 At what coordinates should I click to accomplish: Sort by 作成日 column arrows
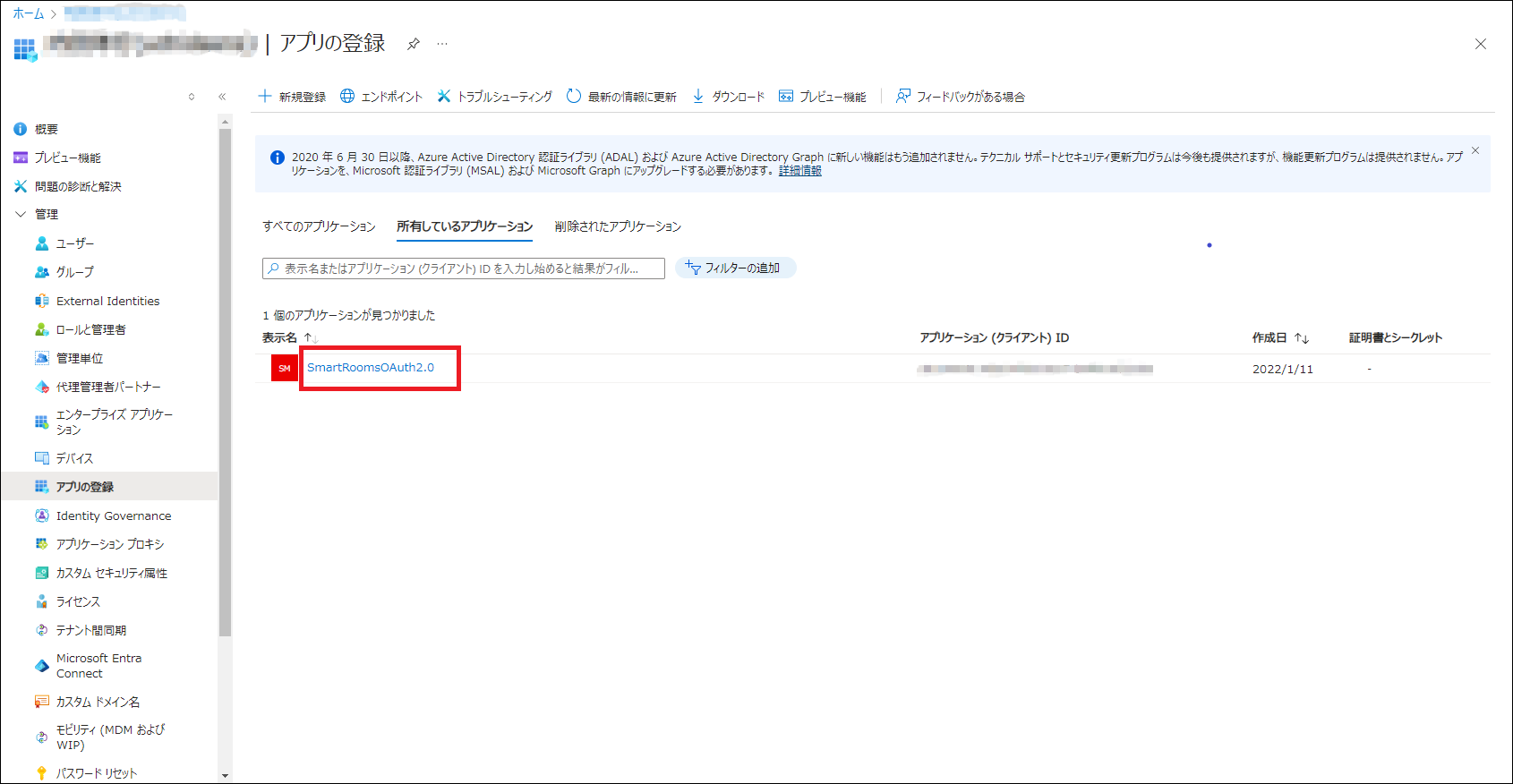(1301, 338)
